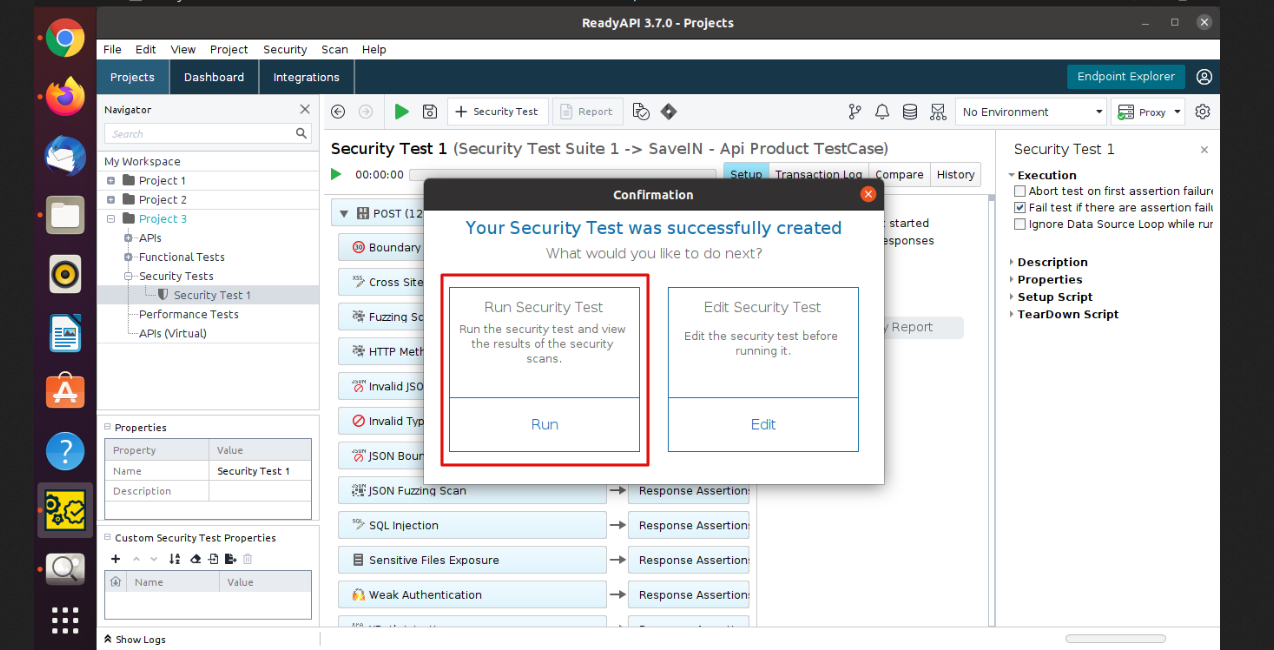The width and height of the screenshot is (1274, 650).
Task: Click the Save floppy disk toolbar icon
Action: [x=430, y=112]
